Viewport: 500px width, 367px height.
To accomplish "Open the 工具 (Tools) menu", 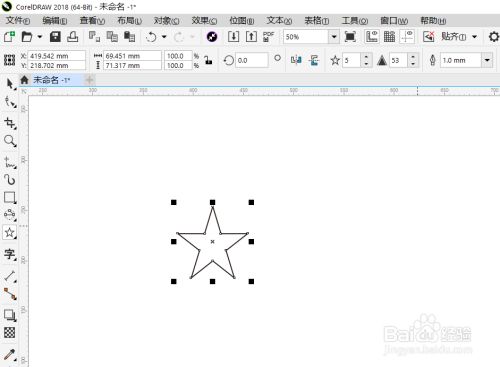I will coord(355,21).
